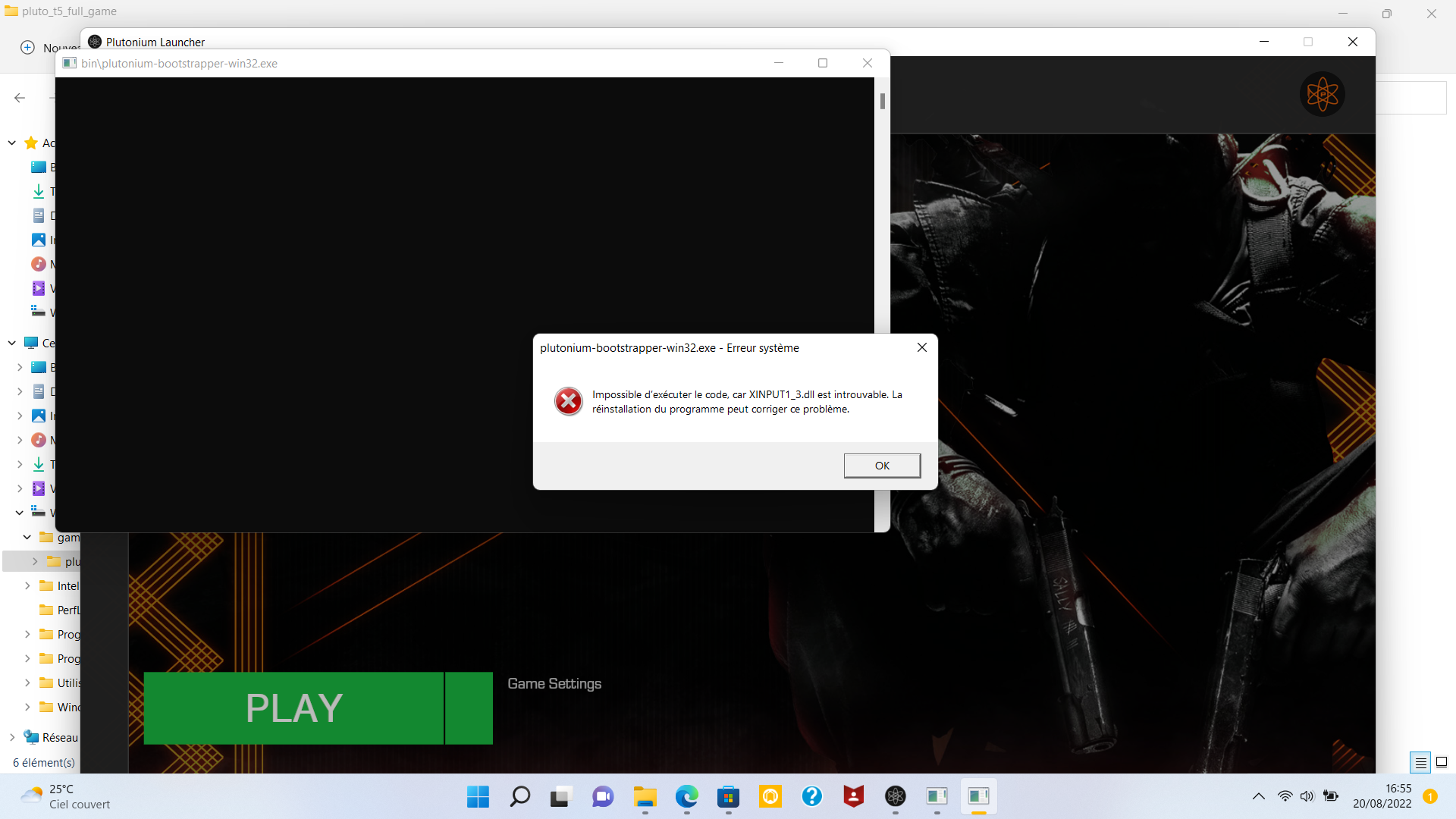Open the taskbar Search magnifier
Viewport: 1456px width, 819px height.
click(x=519, y=796)
